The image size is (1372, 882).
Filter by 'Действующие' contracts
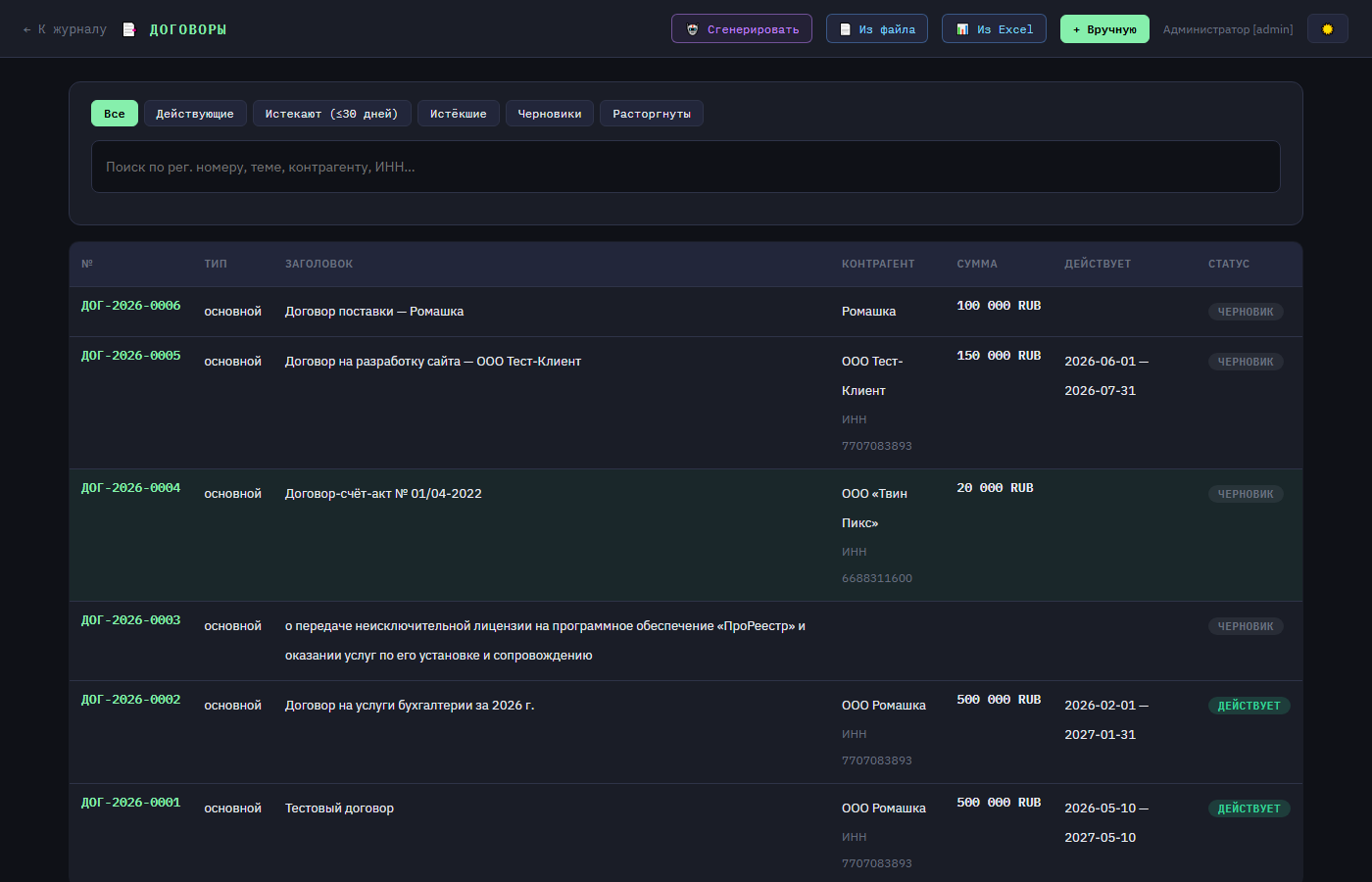[x=195, y=114]
